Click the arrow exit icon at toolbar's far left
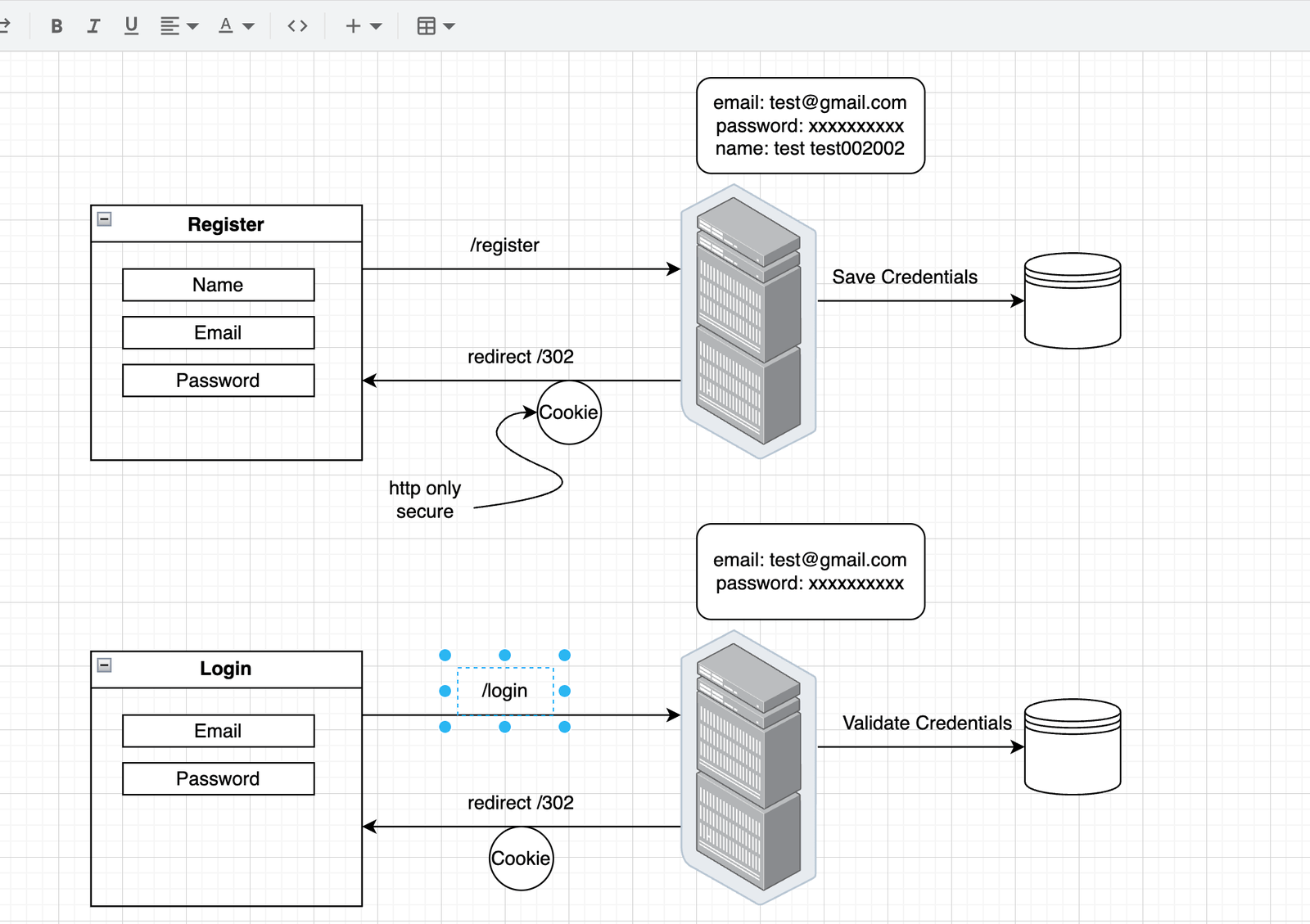Viewport: 1310px width, 924px height. click(7, 25)
